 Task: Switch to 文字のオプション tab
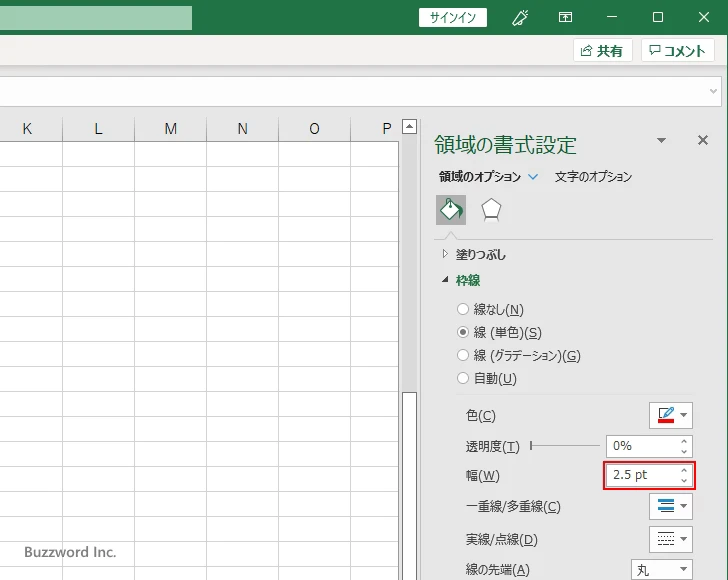click(x=593, y=176)
